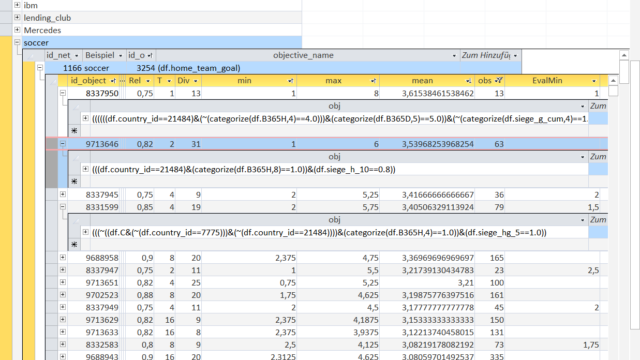Open obj column dropdown under record 9713646
The image size is (640, 360).
[x=582, y=157]
